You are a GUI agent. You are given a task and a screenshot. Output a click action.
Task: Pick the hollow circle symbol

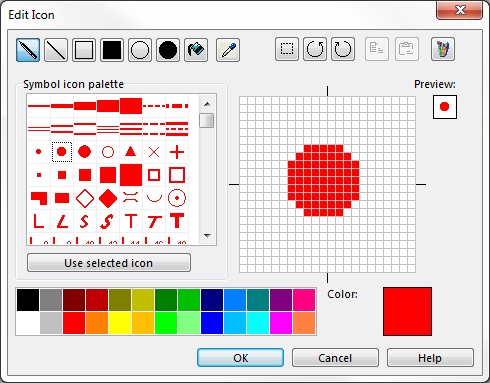click(108, 152)
